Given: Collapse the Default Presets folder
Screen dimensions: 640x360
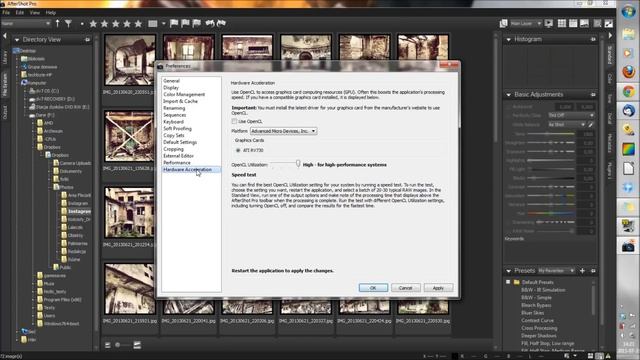Looking at the screenshot, I should point(508,282).
